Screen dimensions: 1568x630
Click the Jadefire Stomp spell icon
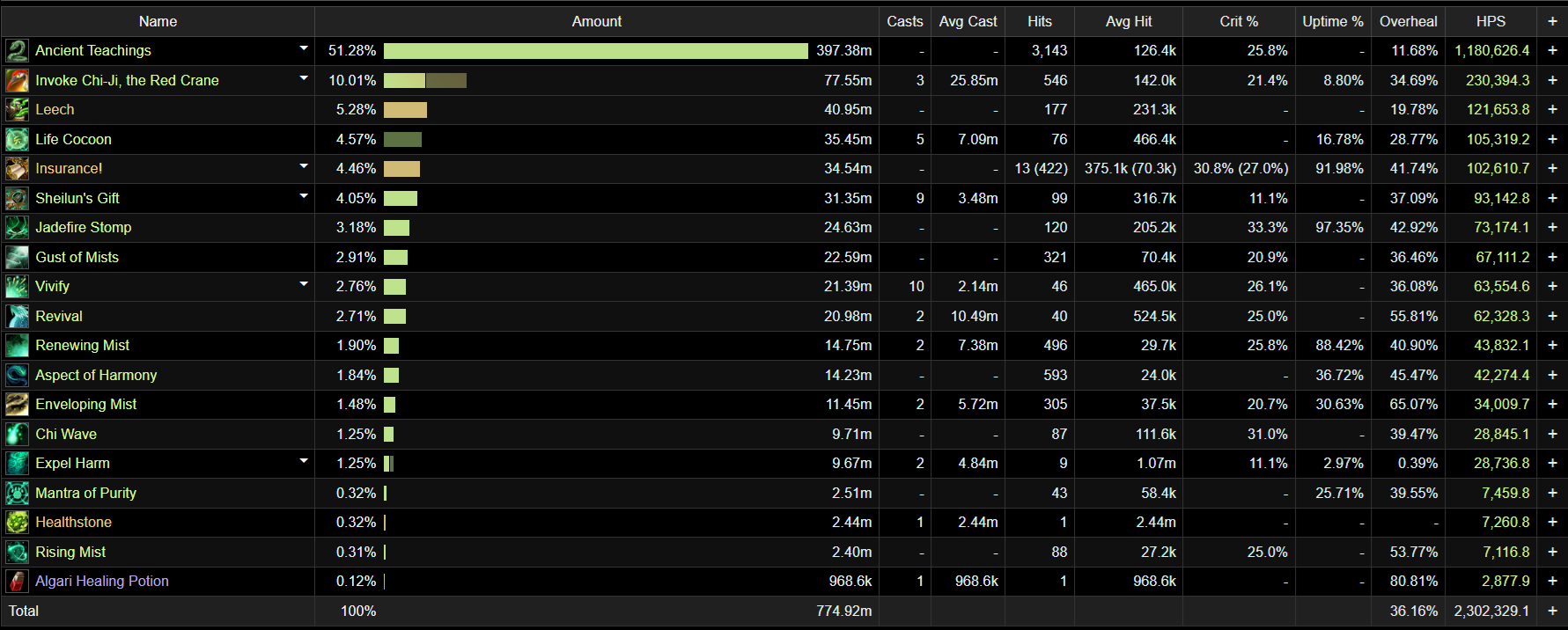pos(17,228)
